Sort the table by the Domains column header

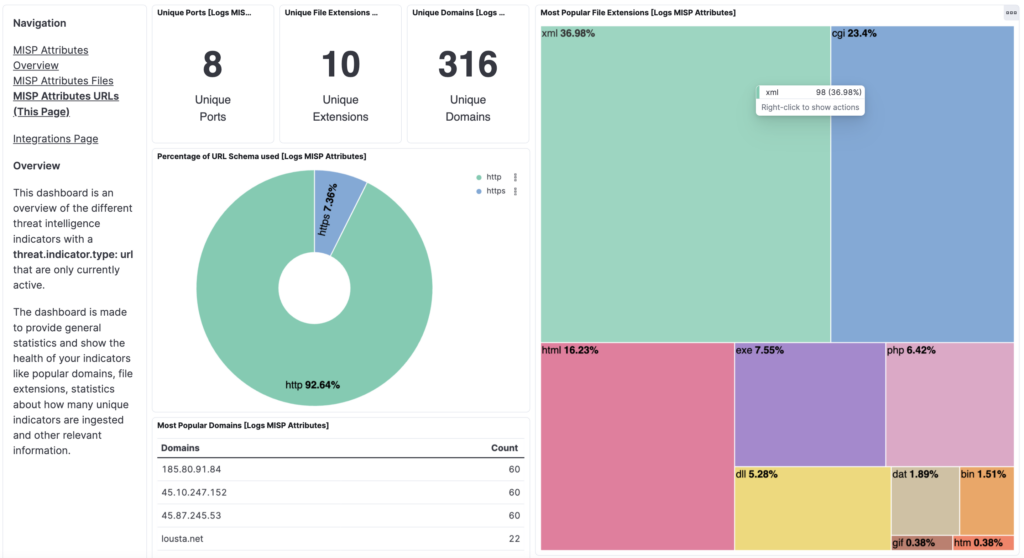point(187,448)
